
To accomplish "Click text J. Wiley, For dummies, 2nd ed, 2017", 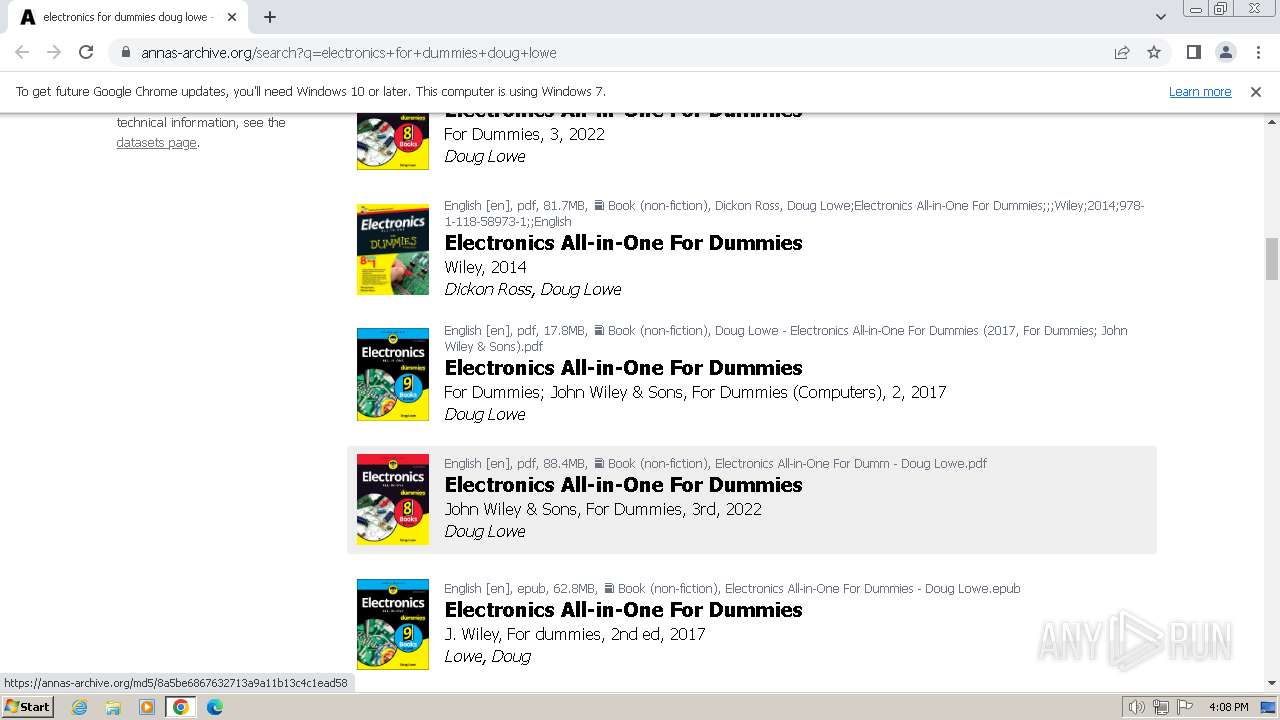I will tap(575, 634).
